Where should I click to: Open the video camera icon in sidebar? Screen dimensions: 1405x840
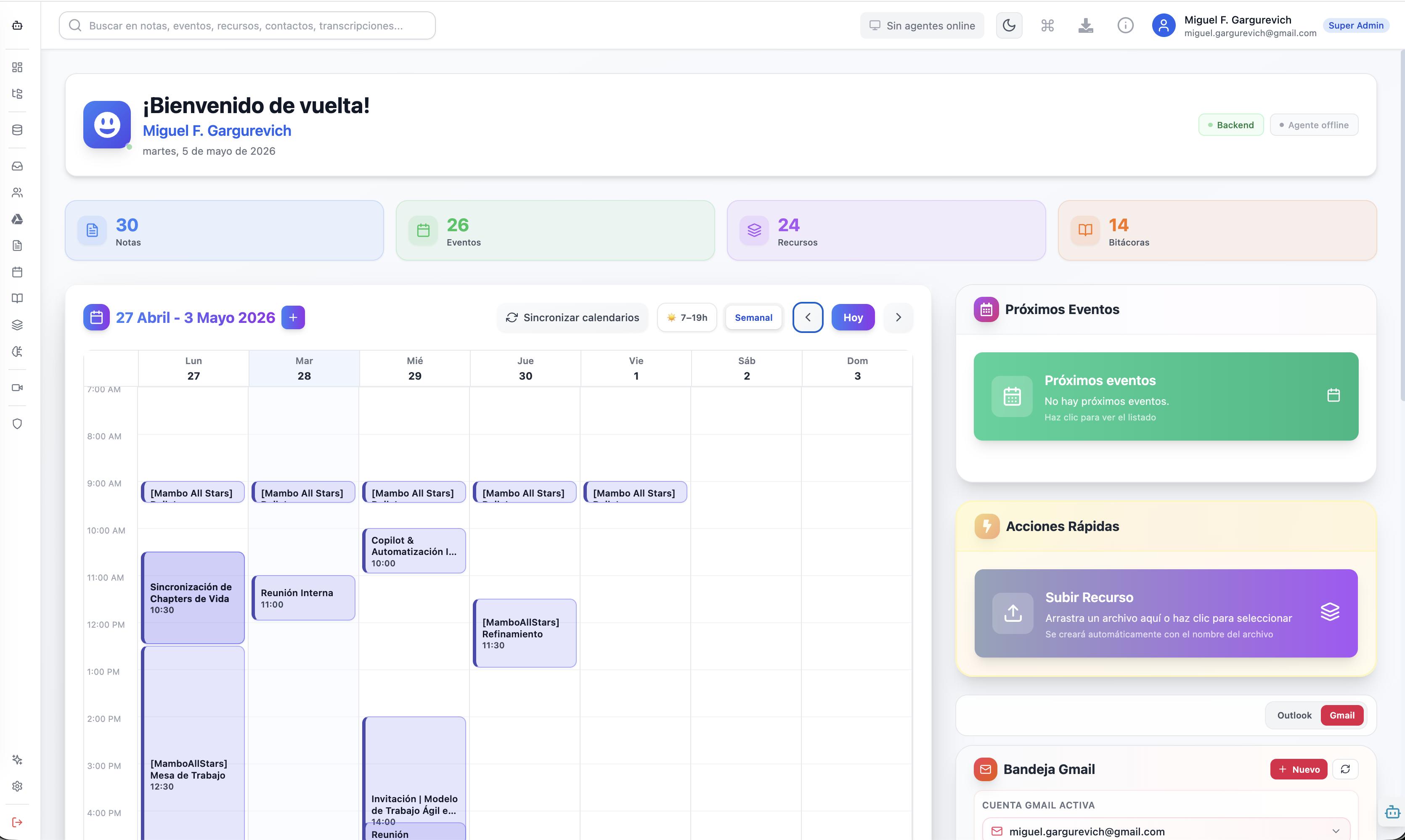(x=17, y=388)
